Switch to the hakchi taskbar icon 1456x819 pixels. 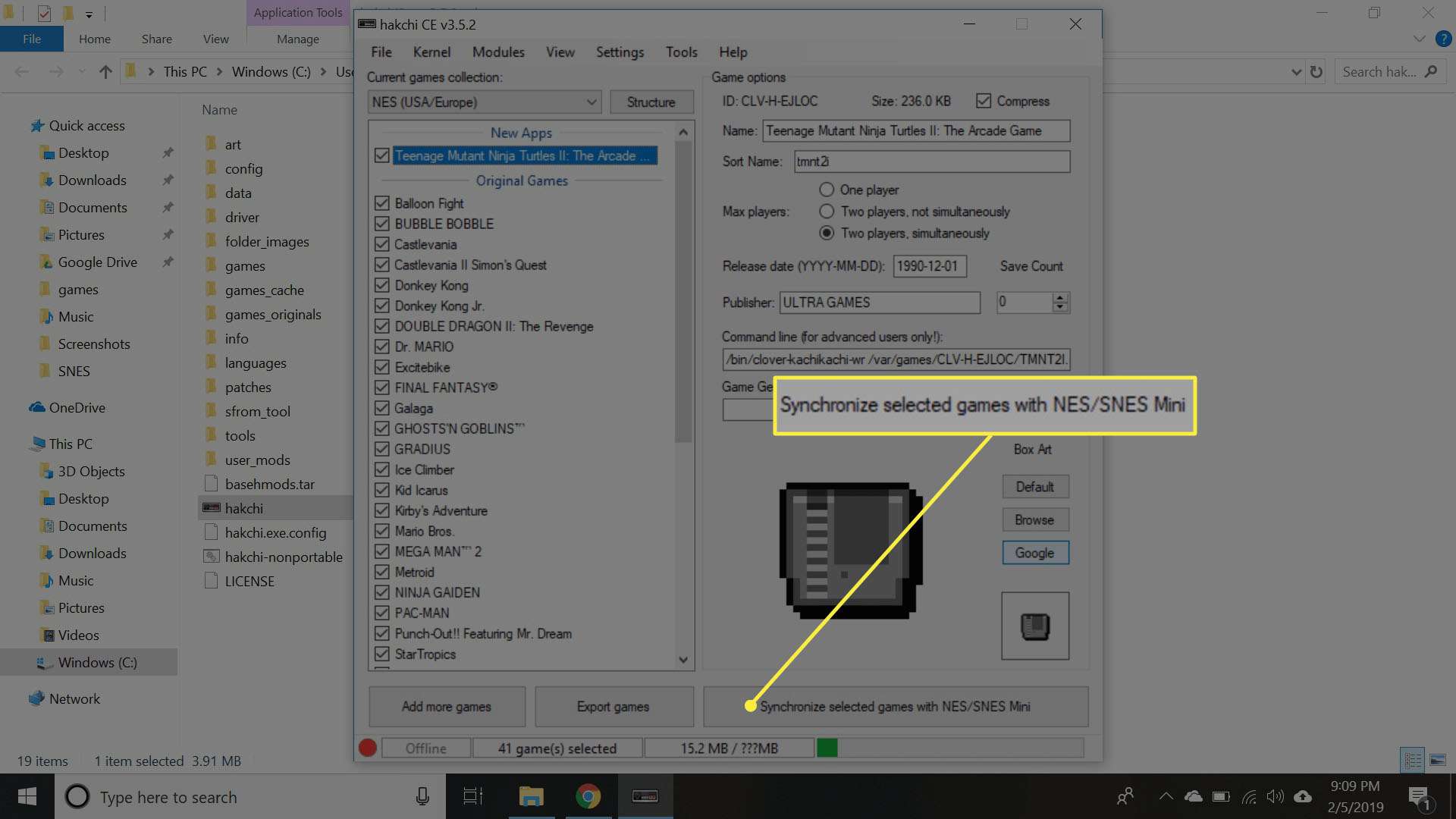click(x=645, y=796)
